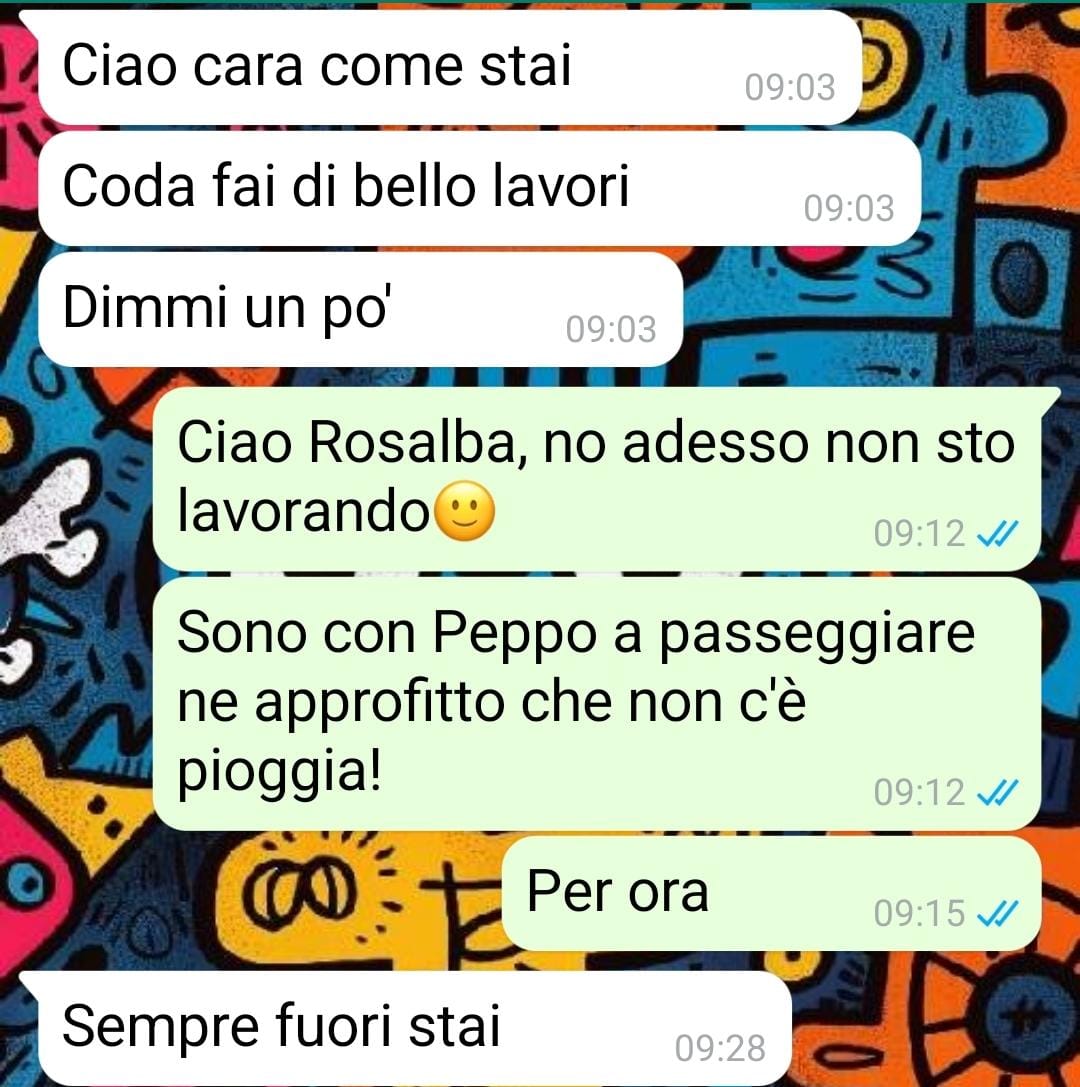
Task: Tap the 'Dimmi un po'' message
Action: [360, 308]
